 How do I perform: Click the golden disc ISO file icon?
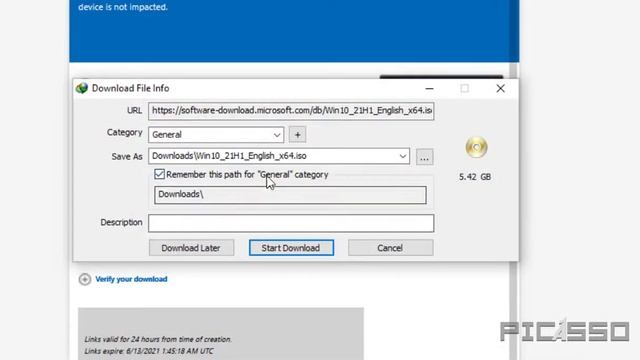[476, 147]
